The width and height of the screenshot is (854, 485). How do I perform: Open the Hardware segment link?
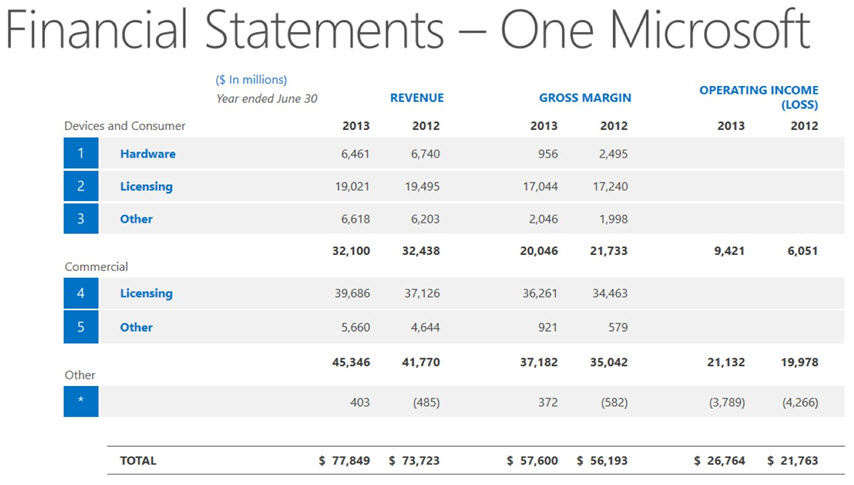[x=148, y=154]
